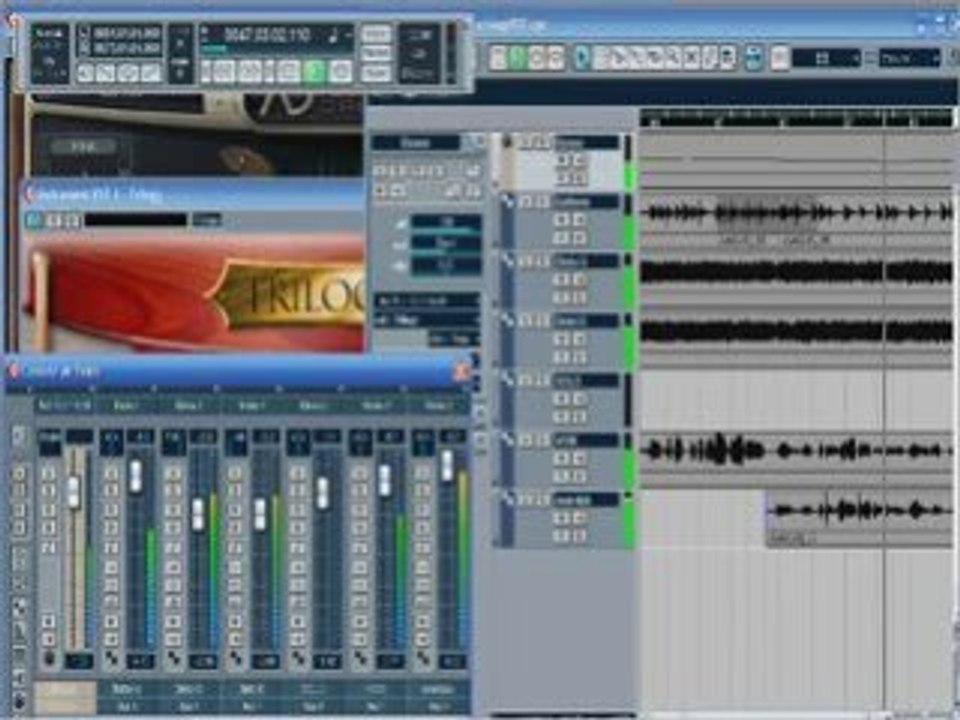Click the left locator value in transport panel

pos(127,32)
